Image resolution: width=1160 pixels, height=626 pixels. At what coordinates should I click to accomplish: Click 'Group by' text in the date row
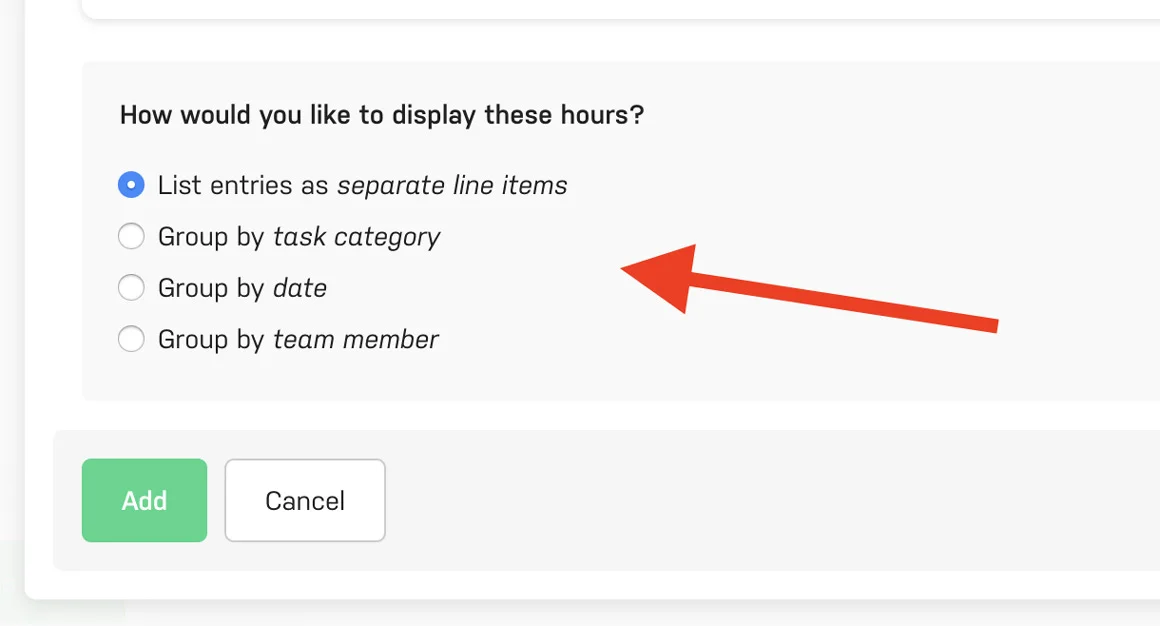point(211,288)
